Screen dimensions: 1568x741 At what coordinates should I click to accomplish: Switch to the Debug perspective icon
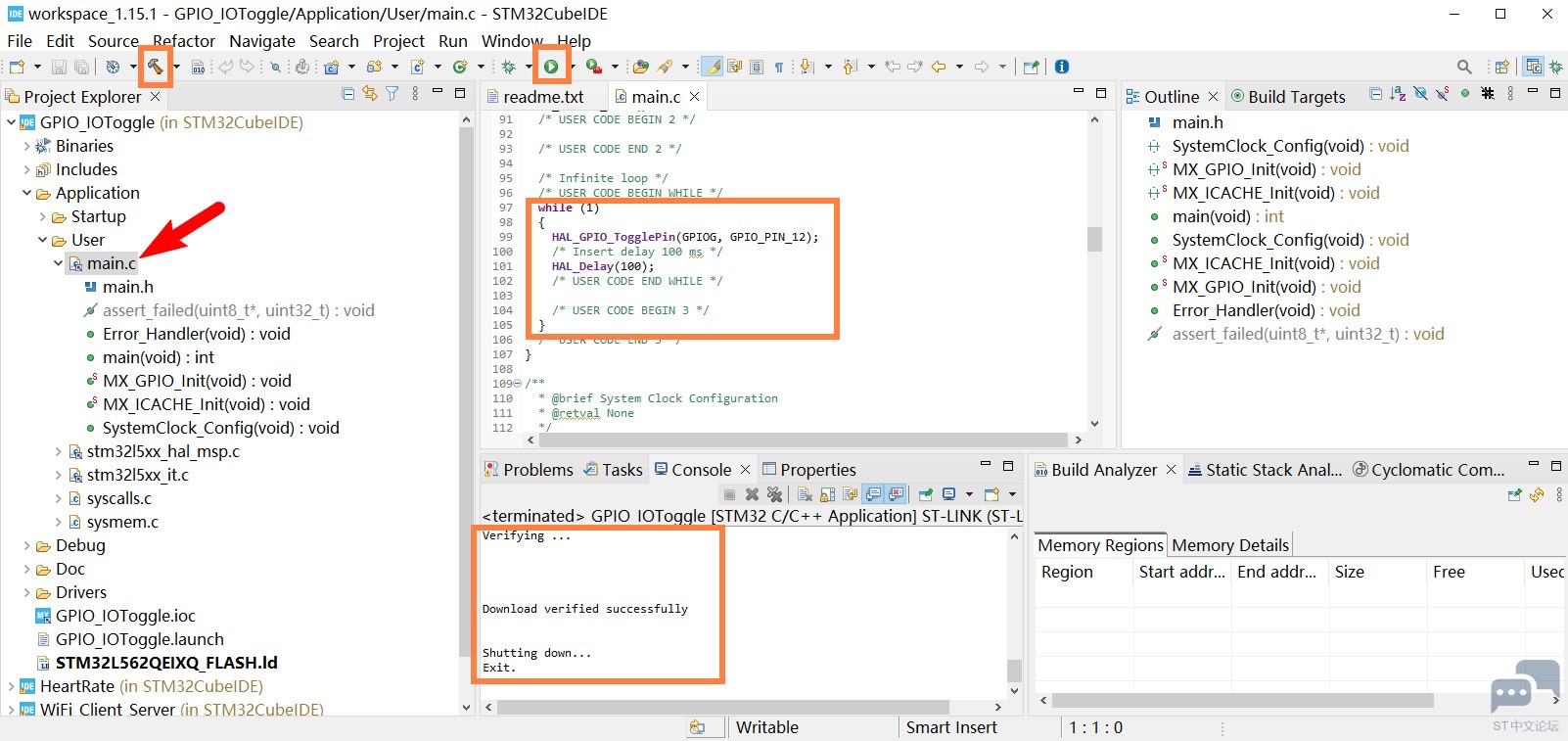coord(1555,67)
